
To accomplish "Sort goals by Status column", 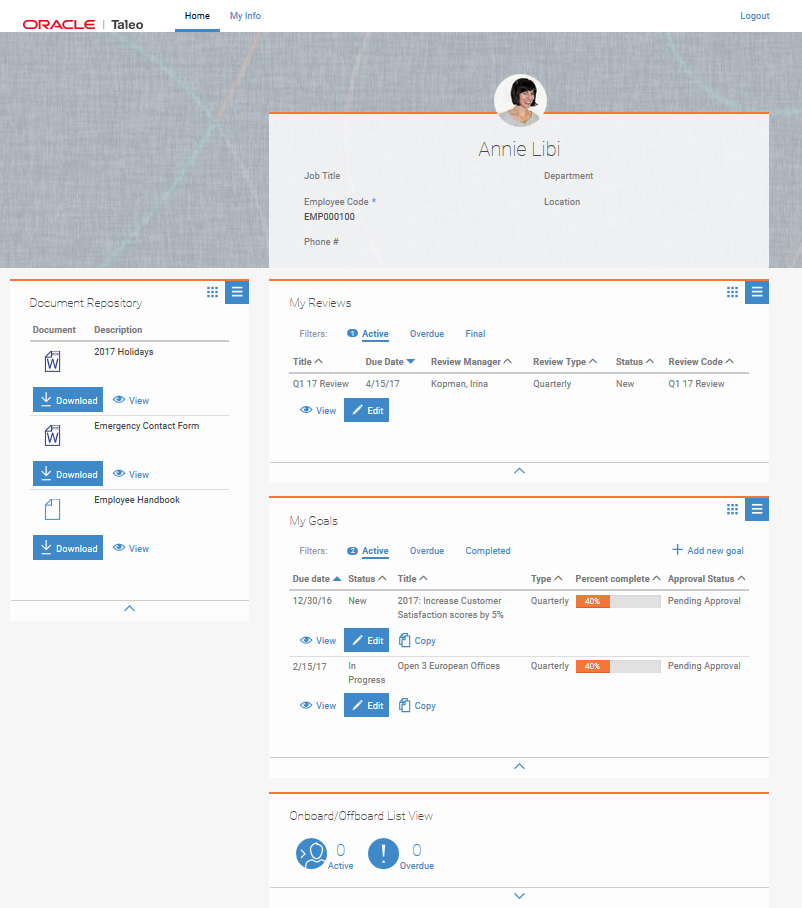I will coord(367,579).
